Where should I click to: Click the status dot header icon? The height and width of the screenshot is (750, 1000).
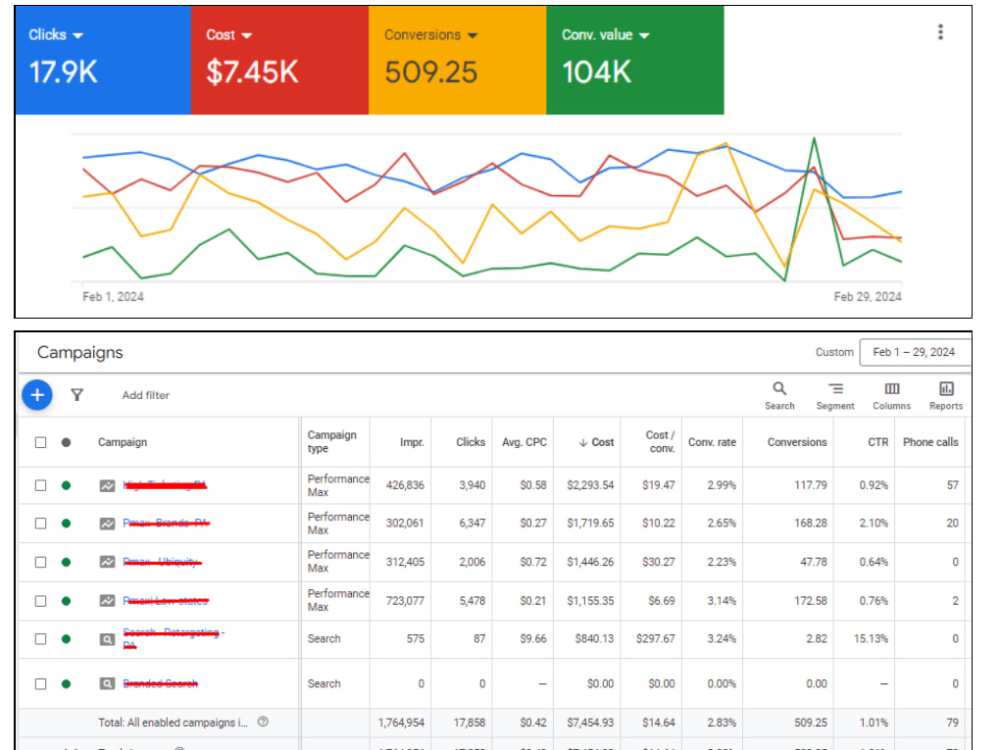[66, 443]
